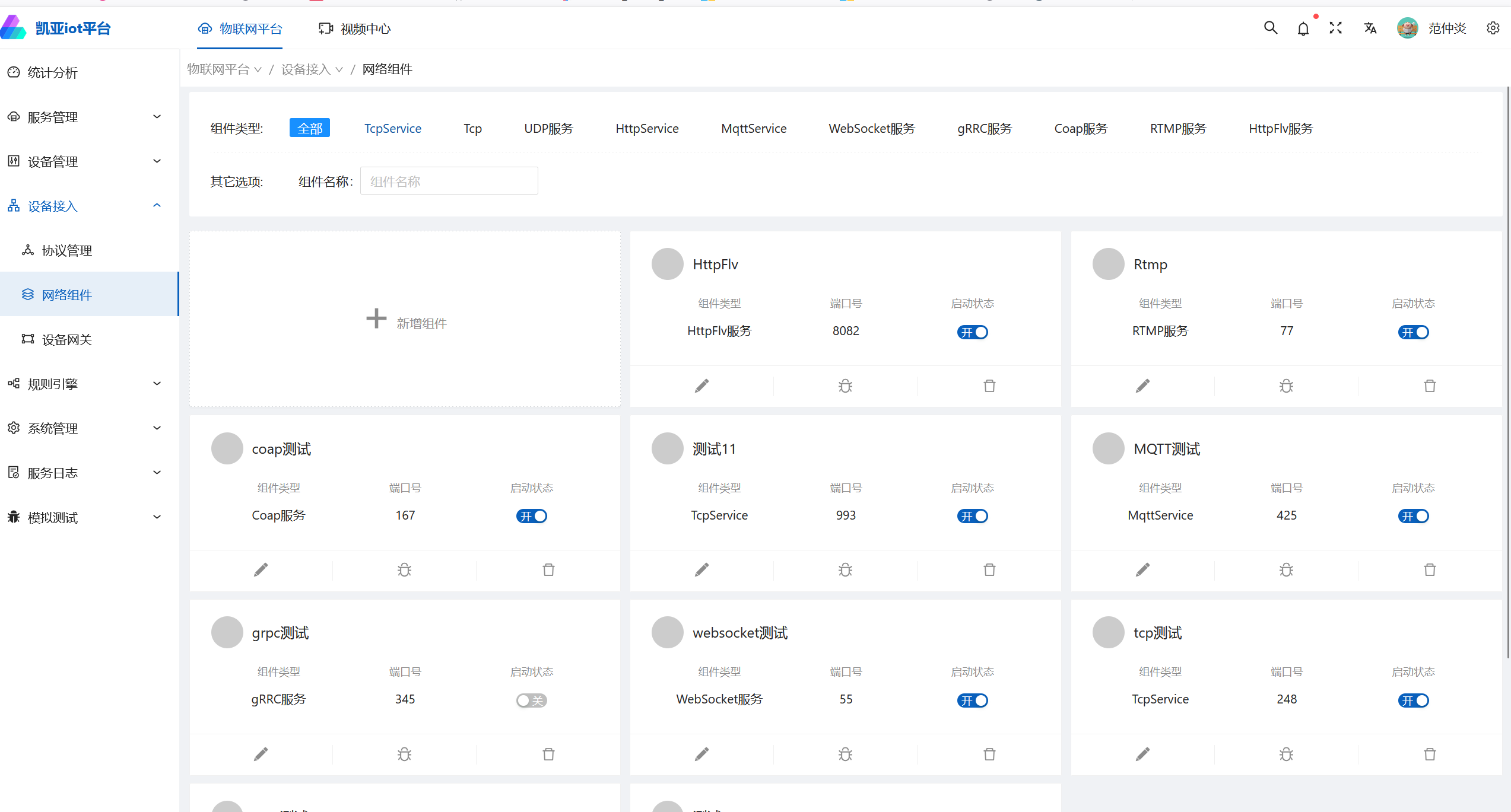The image size is (1511, 812).
Task: Click edit pencil on HttpFlv card
Action: (x=701, y=386)
